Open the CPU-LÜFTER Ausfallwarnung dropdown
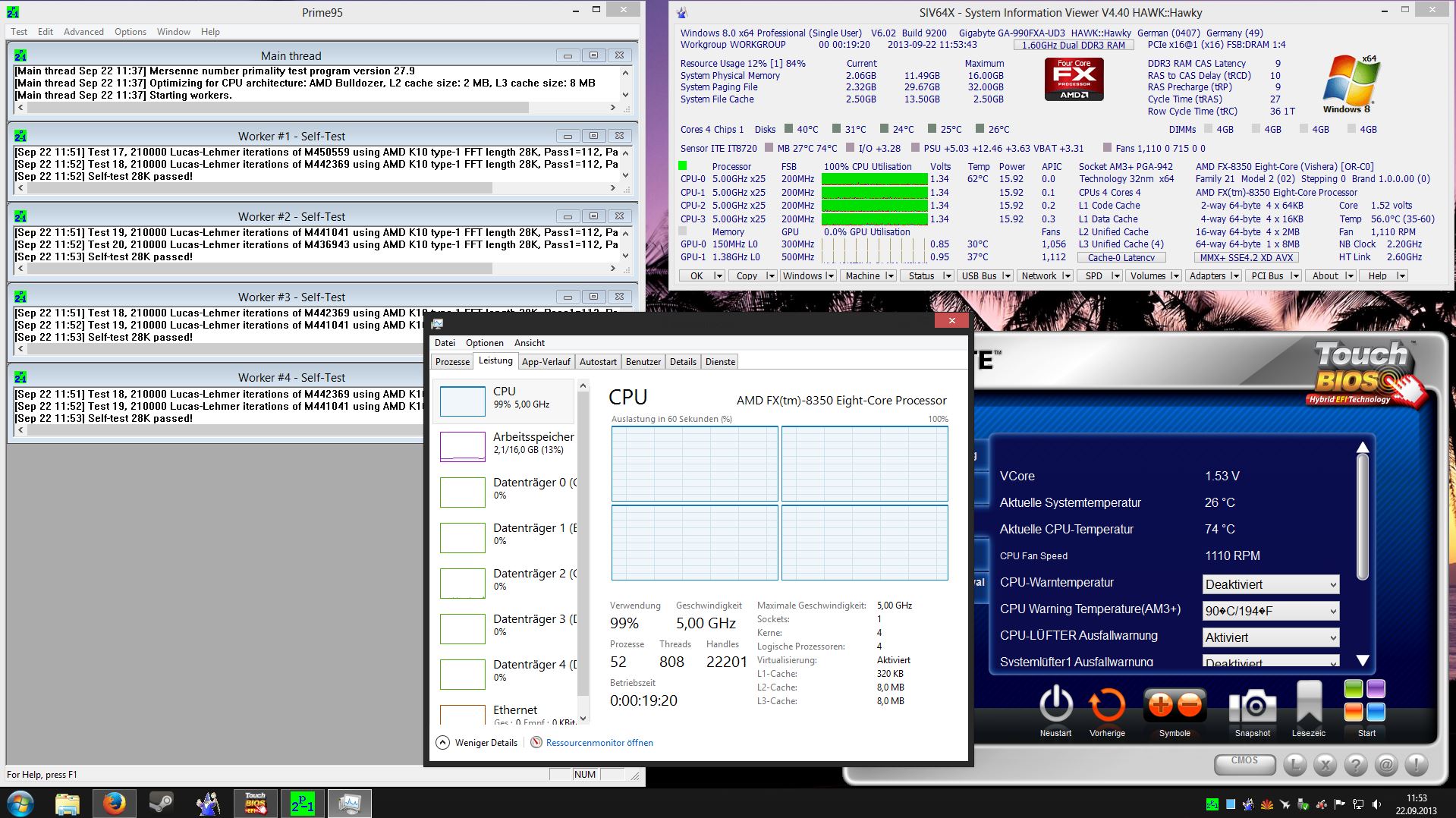The width and height of the screenshot is (1456, 818). [1271, 637]
